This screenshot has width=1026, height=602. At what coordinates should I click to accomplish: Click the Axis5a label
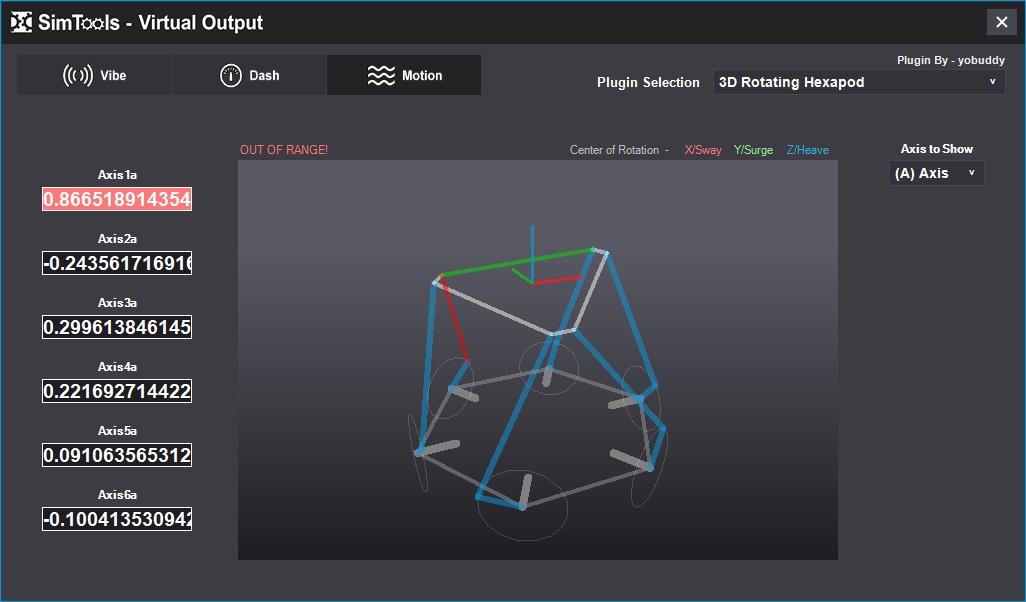coord(117,431)
